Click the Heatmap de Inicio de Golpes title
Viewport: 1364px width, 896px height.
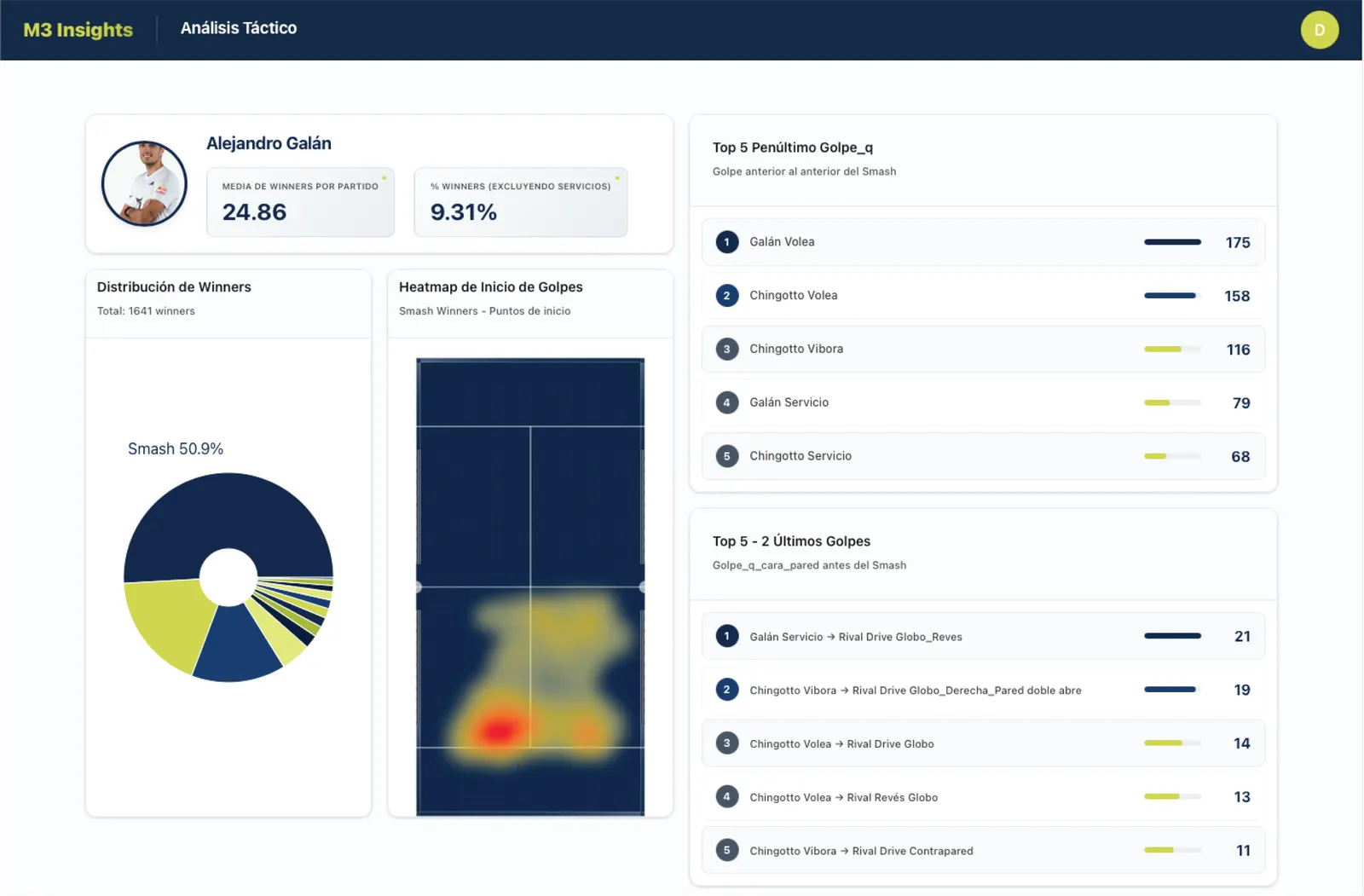(x=491, y=287)
